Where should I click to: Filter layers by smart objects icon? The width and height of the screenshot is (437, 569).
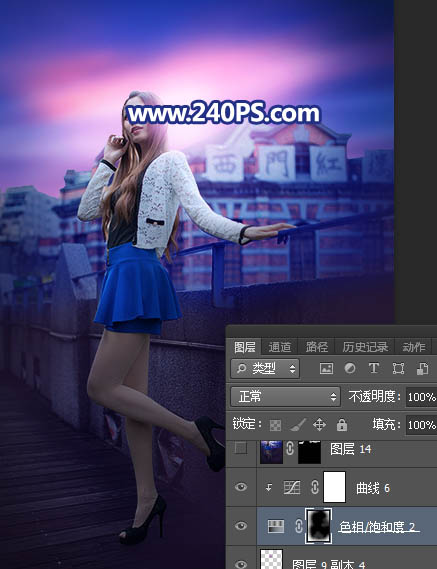422,369
